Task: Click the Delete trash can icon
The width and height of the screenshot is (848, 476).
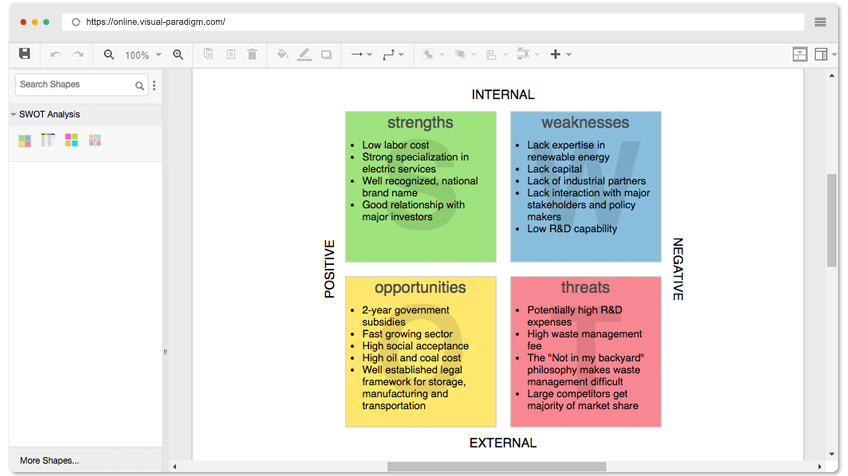Action: pyautogui.click(x=252, y=55)
